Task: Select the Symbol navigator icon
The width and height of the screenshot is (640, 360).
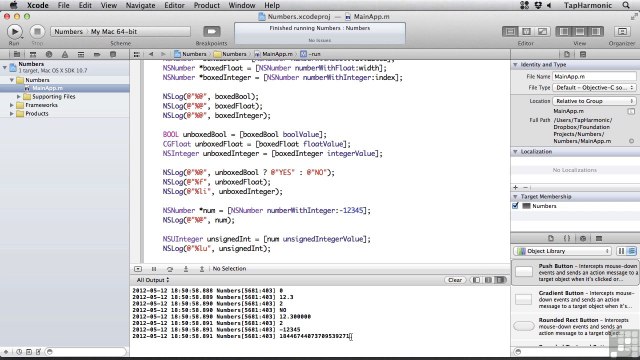Action: point(33,54)
